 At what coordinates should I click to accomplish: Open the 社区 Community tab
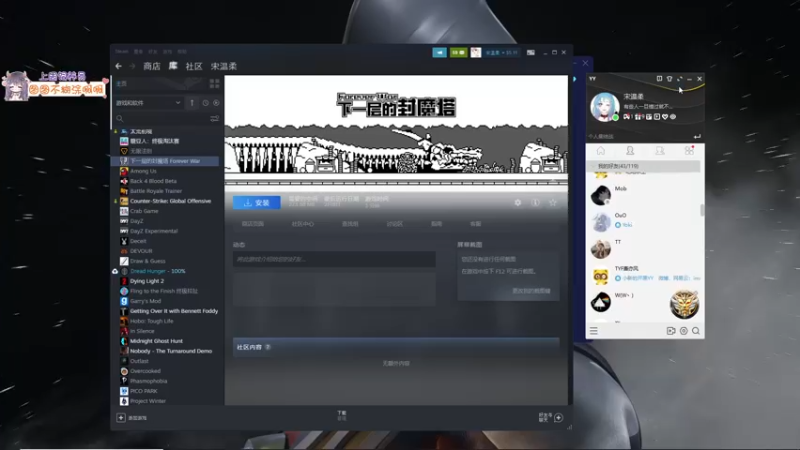(x=194, y=66)
